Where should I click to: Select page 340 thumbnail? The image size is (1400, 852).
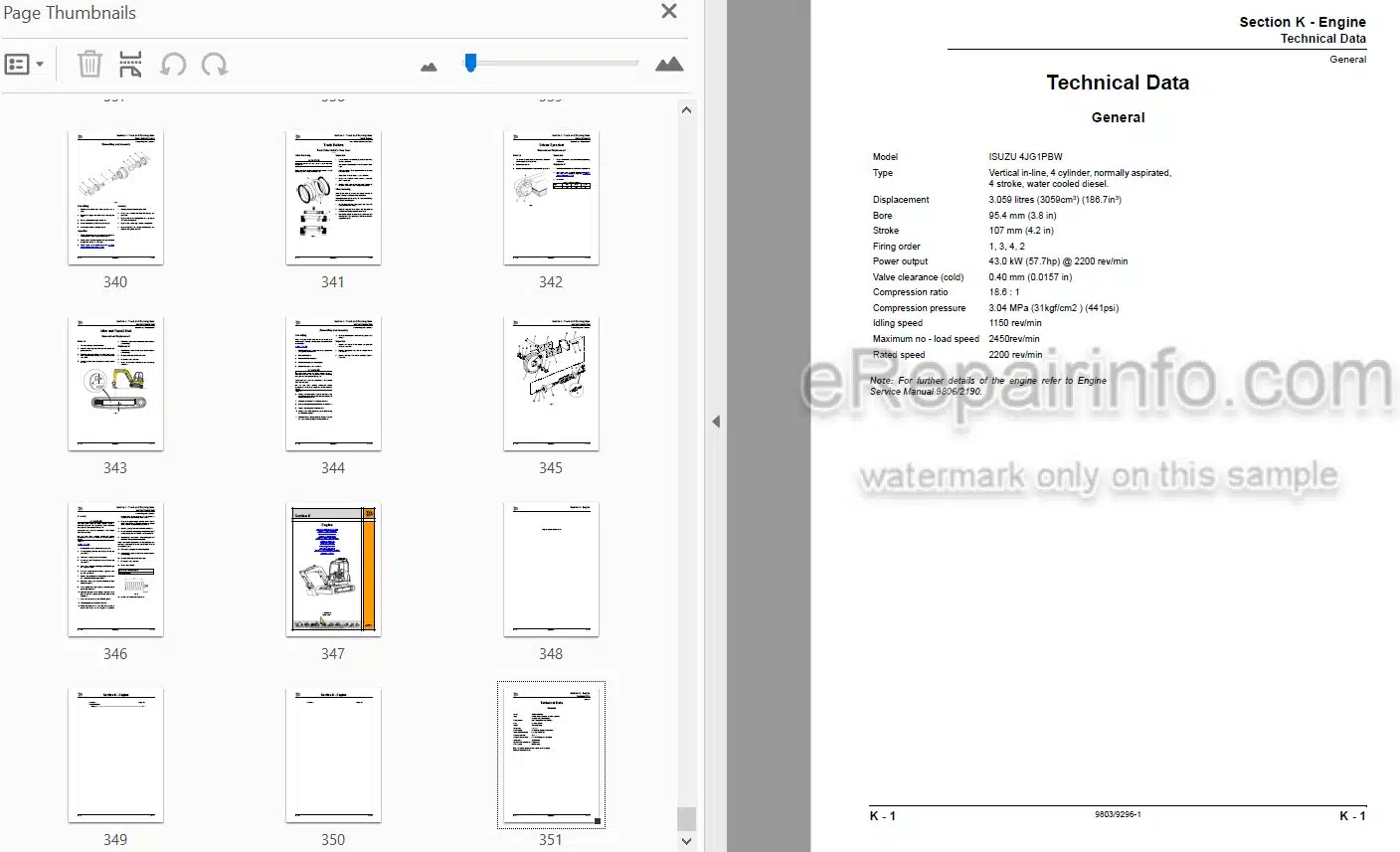(x=115, y=198)
